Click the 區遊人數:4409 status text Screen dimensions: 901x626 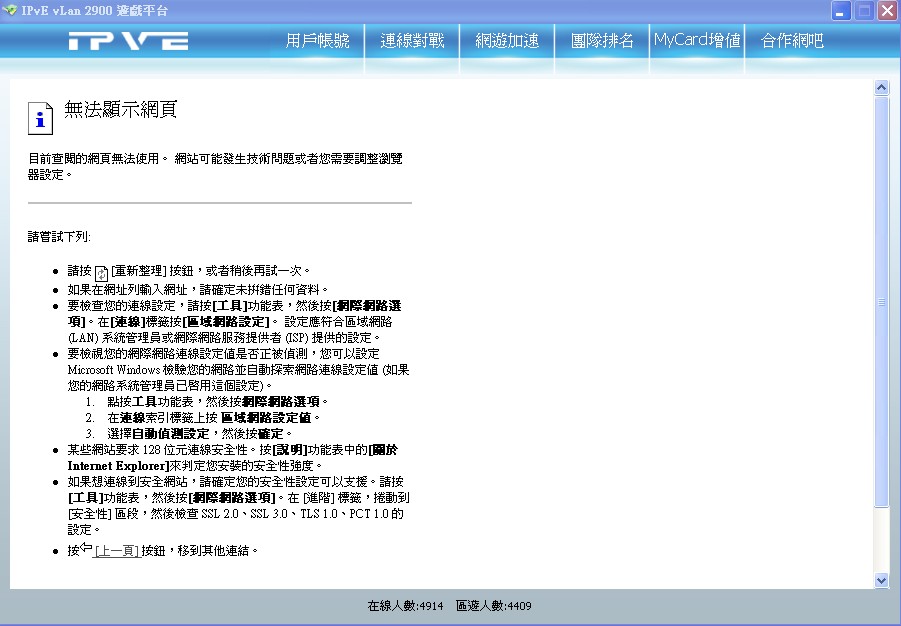click(x=494, y=605)
